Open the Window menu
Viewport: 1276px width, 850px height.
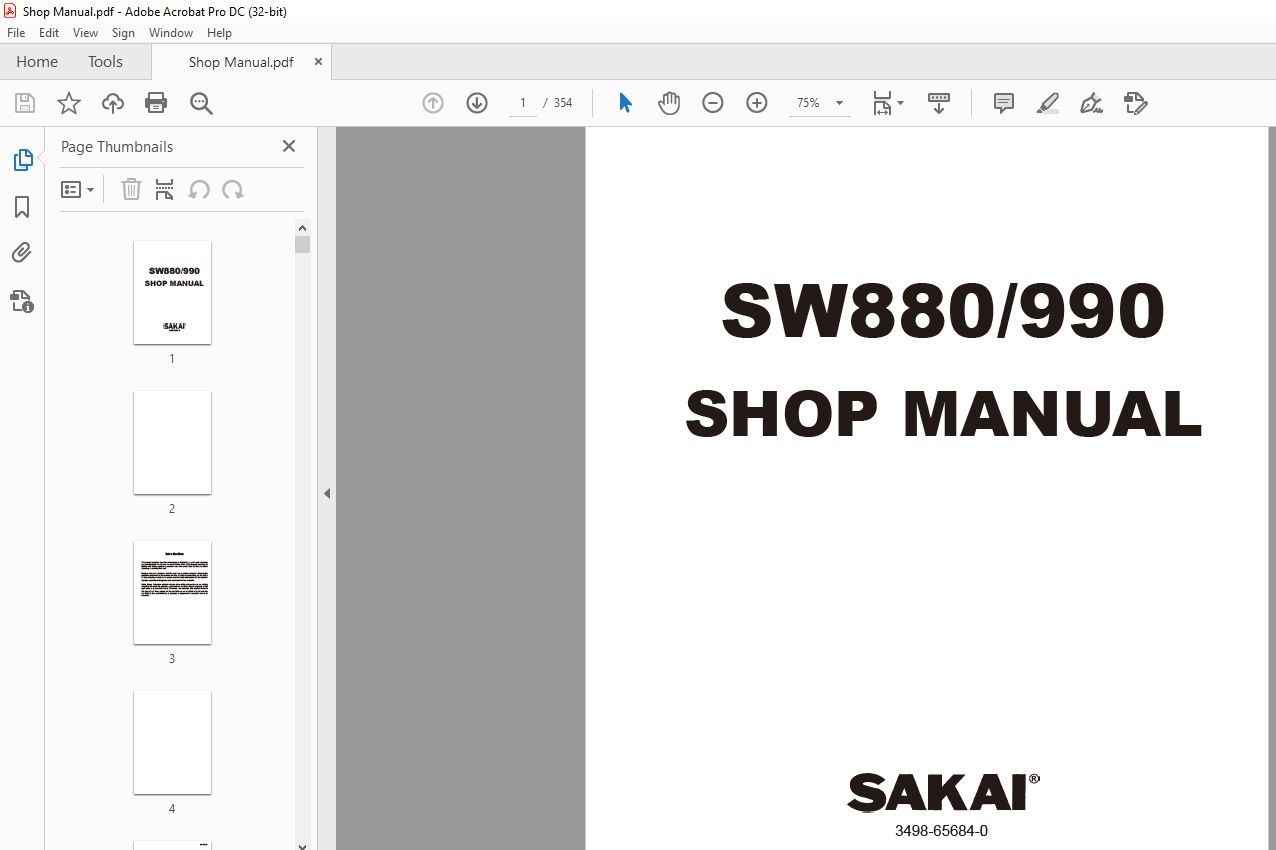171,33
